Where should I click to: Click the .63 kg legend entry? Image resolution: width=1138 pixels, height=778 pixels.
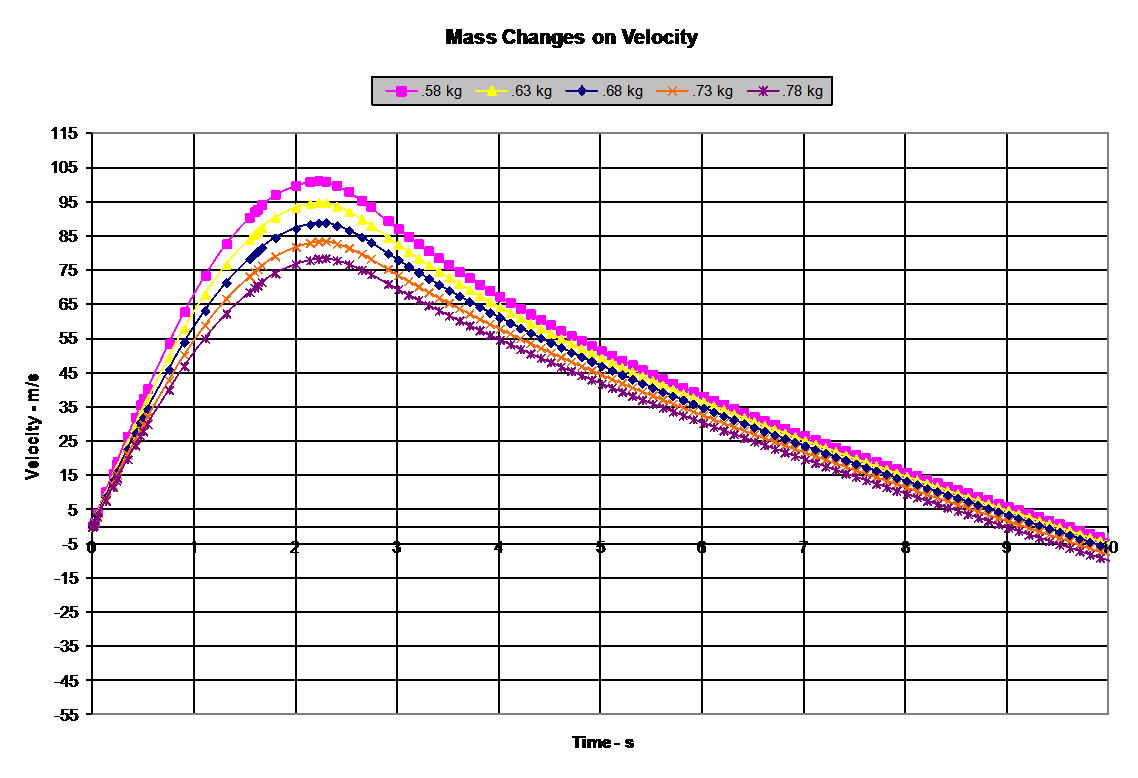[x=514, y=91]
